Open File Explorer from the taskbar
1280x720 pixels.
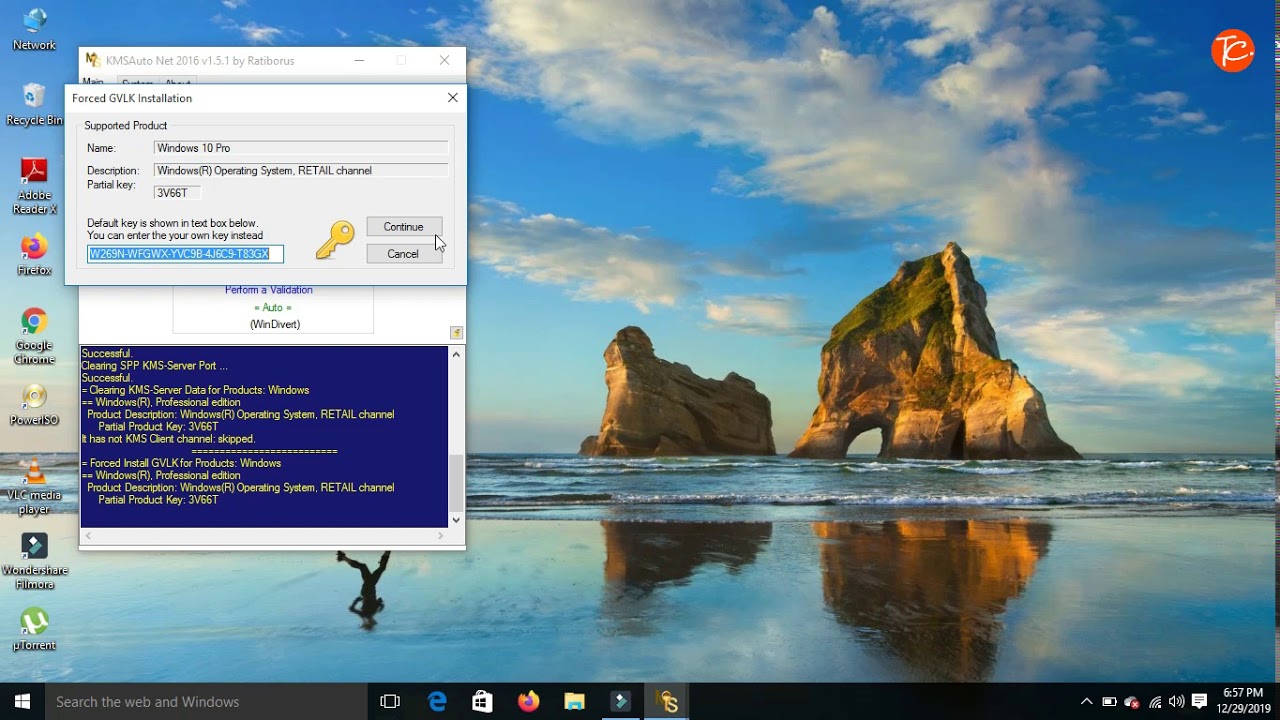pos(574,702)
